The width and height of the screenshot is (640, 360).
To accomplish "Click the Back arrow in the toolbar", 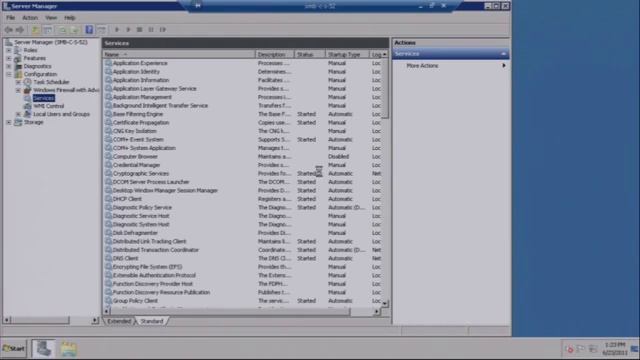I will 9,30.
